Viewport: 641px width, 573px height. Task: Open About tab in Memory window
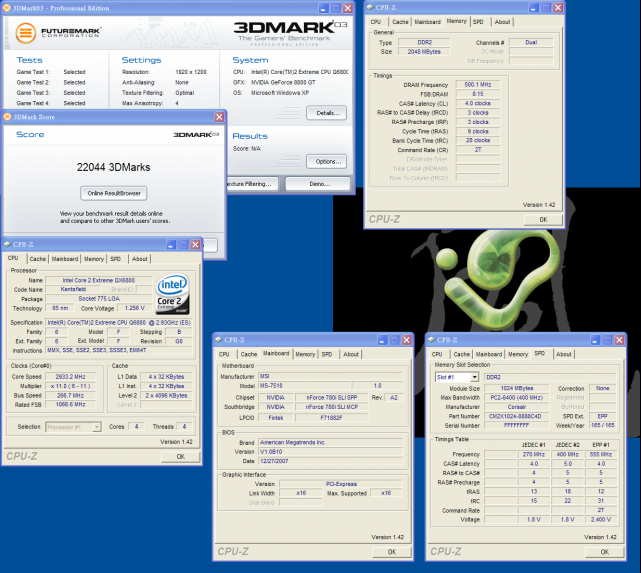[502, 22]
